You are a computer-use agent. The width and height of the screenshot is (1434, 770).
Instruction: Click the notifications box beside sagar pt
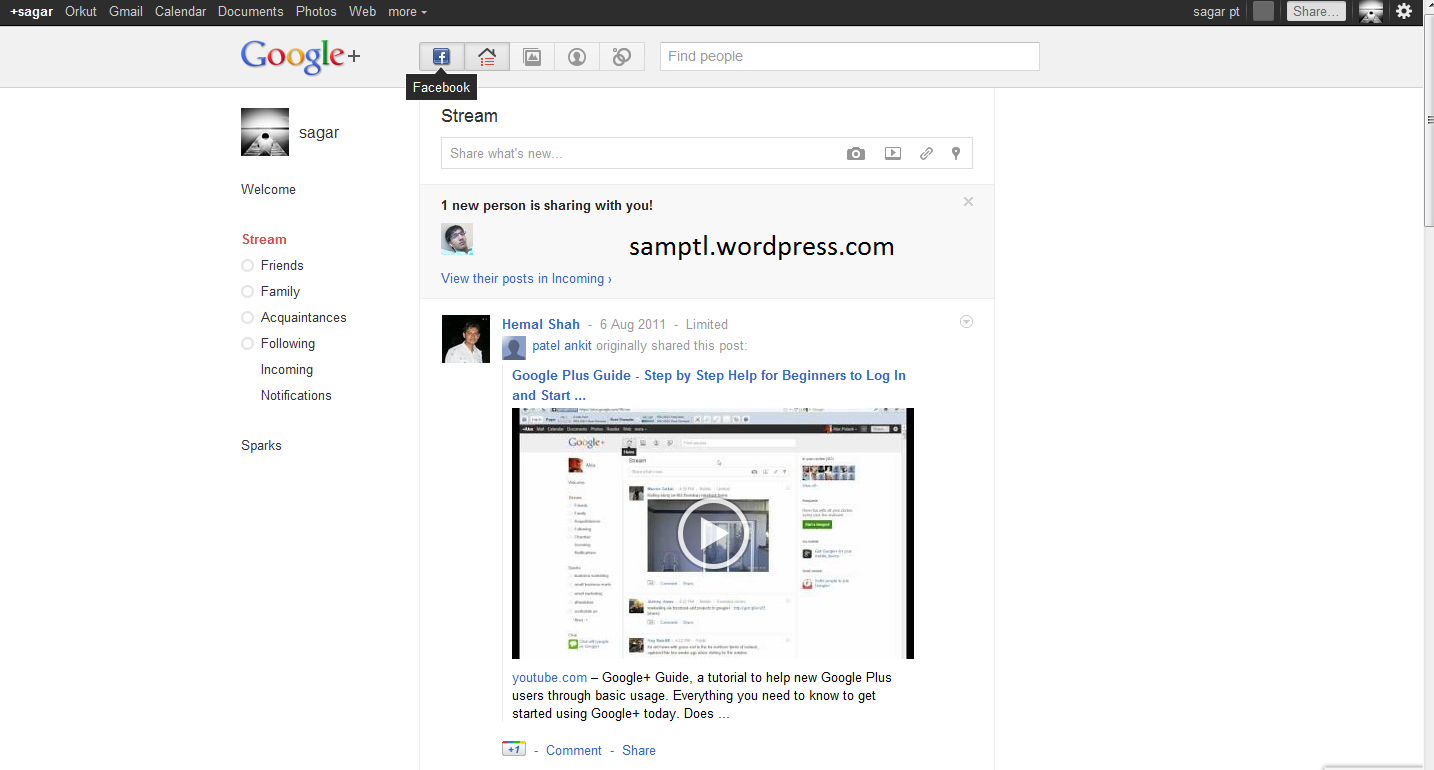click(x=1264, y=11)
